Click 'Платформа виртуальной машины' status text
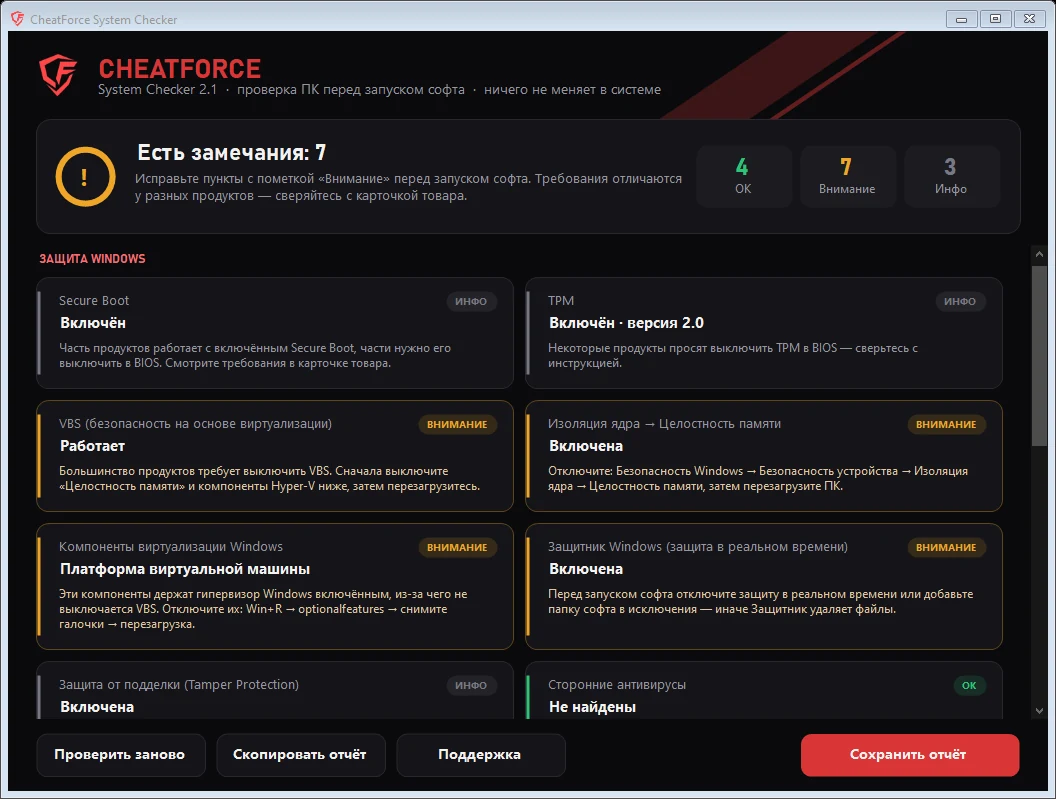 tap(185, 569)
